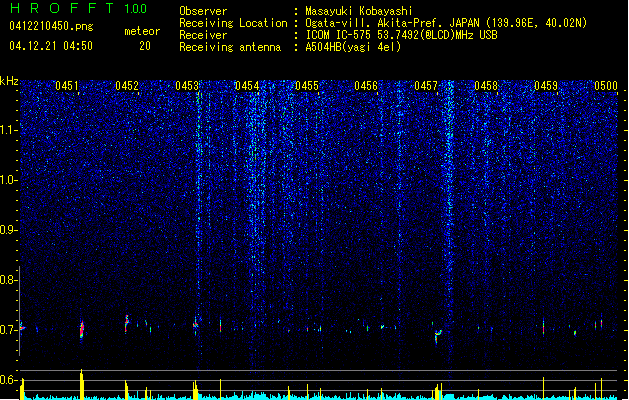The image size is (629, 400).
Task: Click the kHz axis unit label
Action: click(9, 81)
